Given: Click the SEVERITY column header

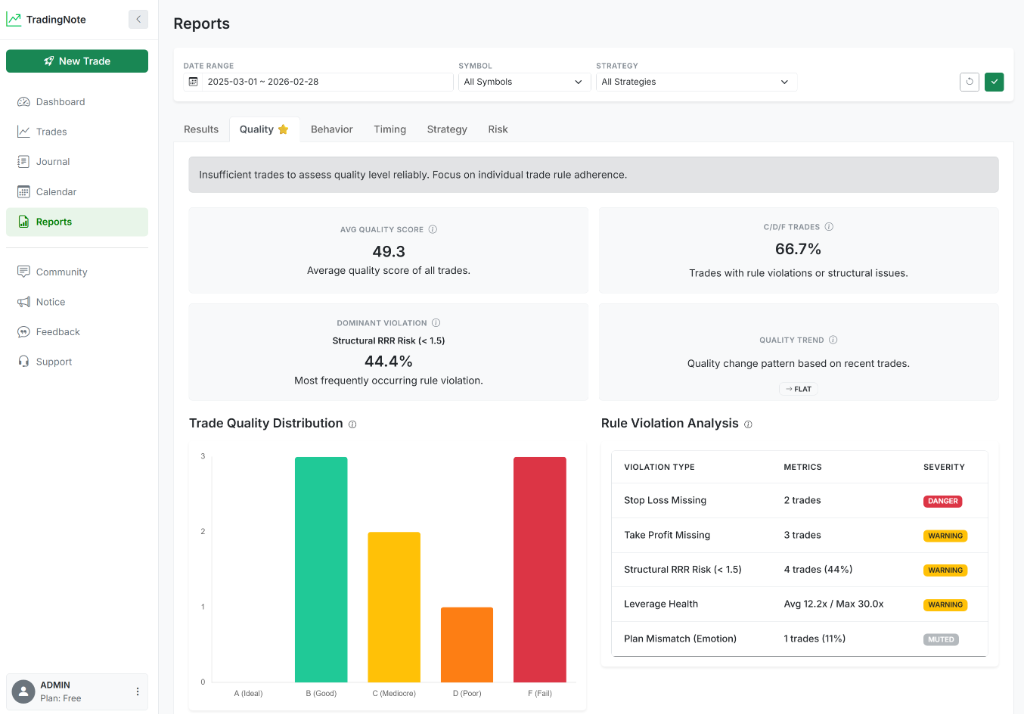Looking at the screenshot, I should [944, 467].
